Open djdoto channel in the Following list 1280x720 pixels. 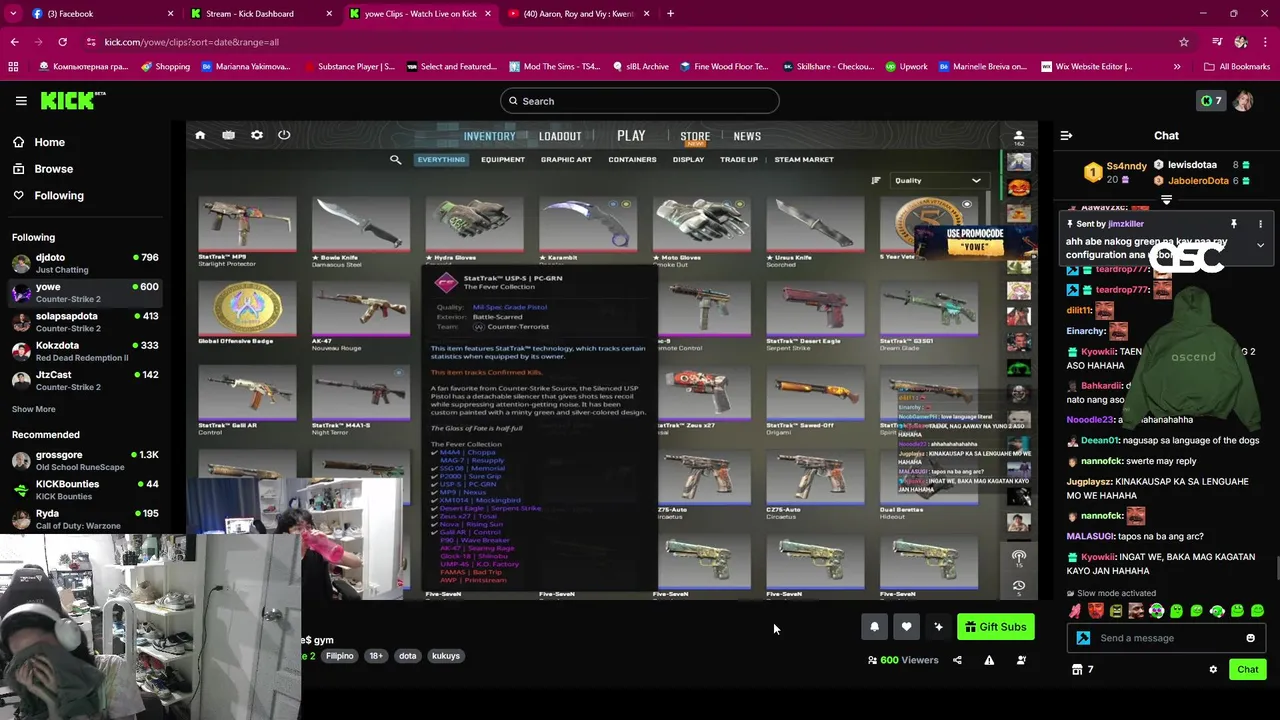[x=85, y=263]
